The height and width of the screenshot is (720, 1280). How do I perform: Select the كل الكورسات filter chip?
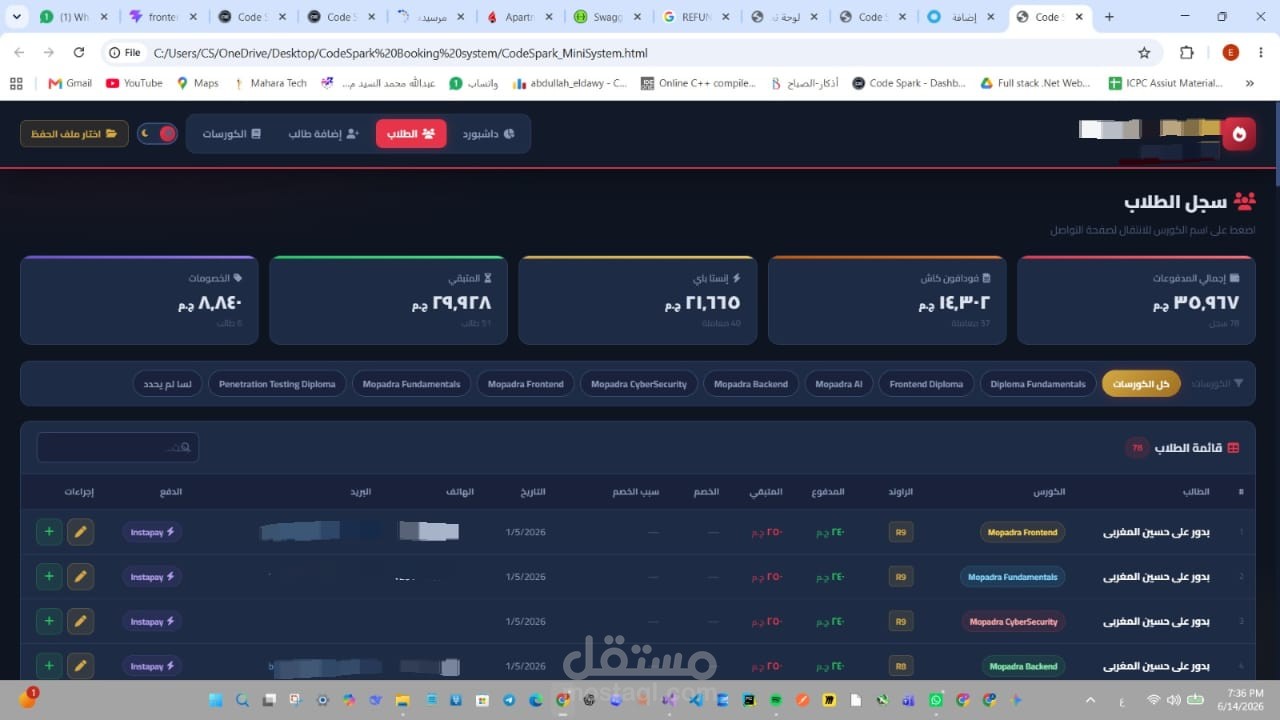pos(1141,384)
